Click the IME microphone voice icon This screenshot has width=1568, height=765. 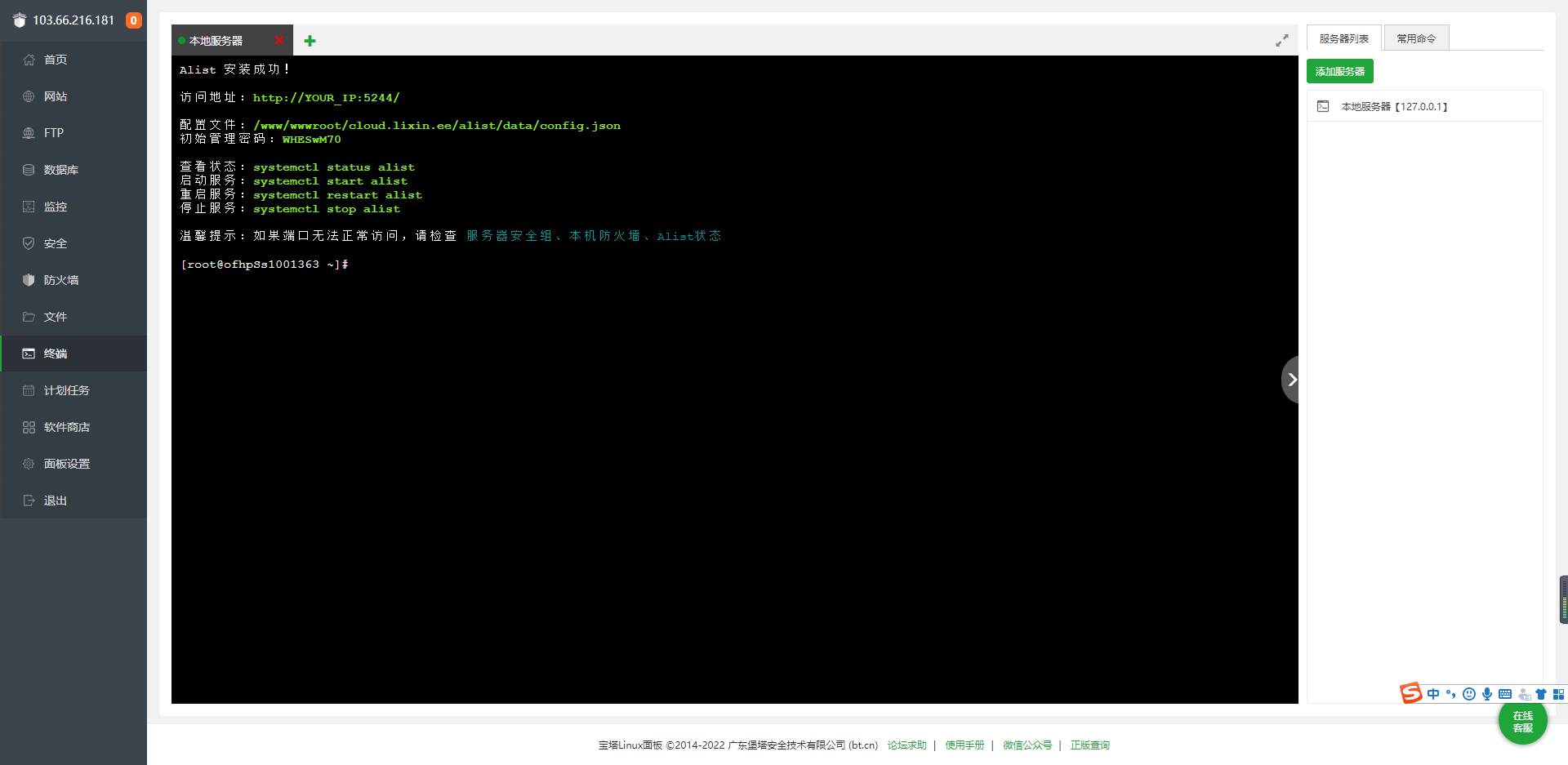(x=1486, y=694)
